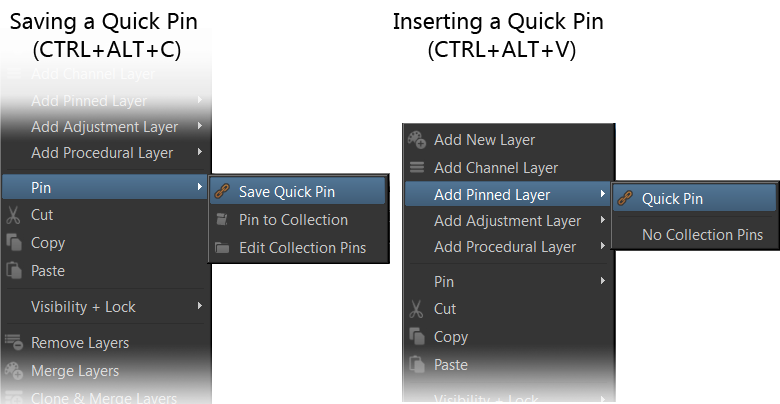This screenshot has width=780, height=404.
Task: Choose Merge Layers
Action: point(75,371)
